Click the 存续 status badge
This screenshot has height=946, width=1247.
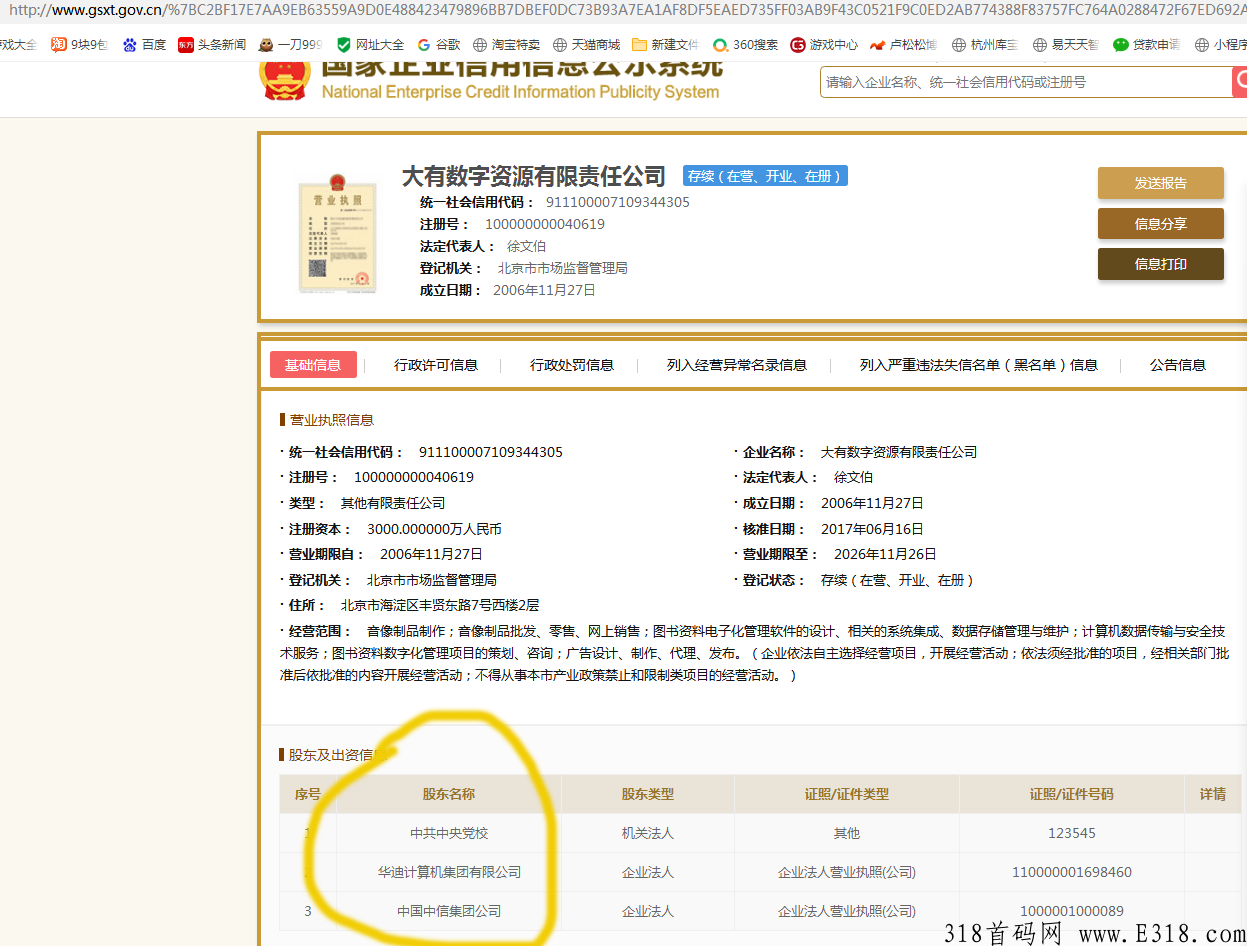[765, 176]
